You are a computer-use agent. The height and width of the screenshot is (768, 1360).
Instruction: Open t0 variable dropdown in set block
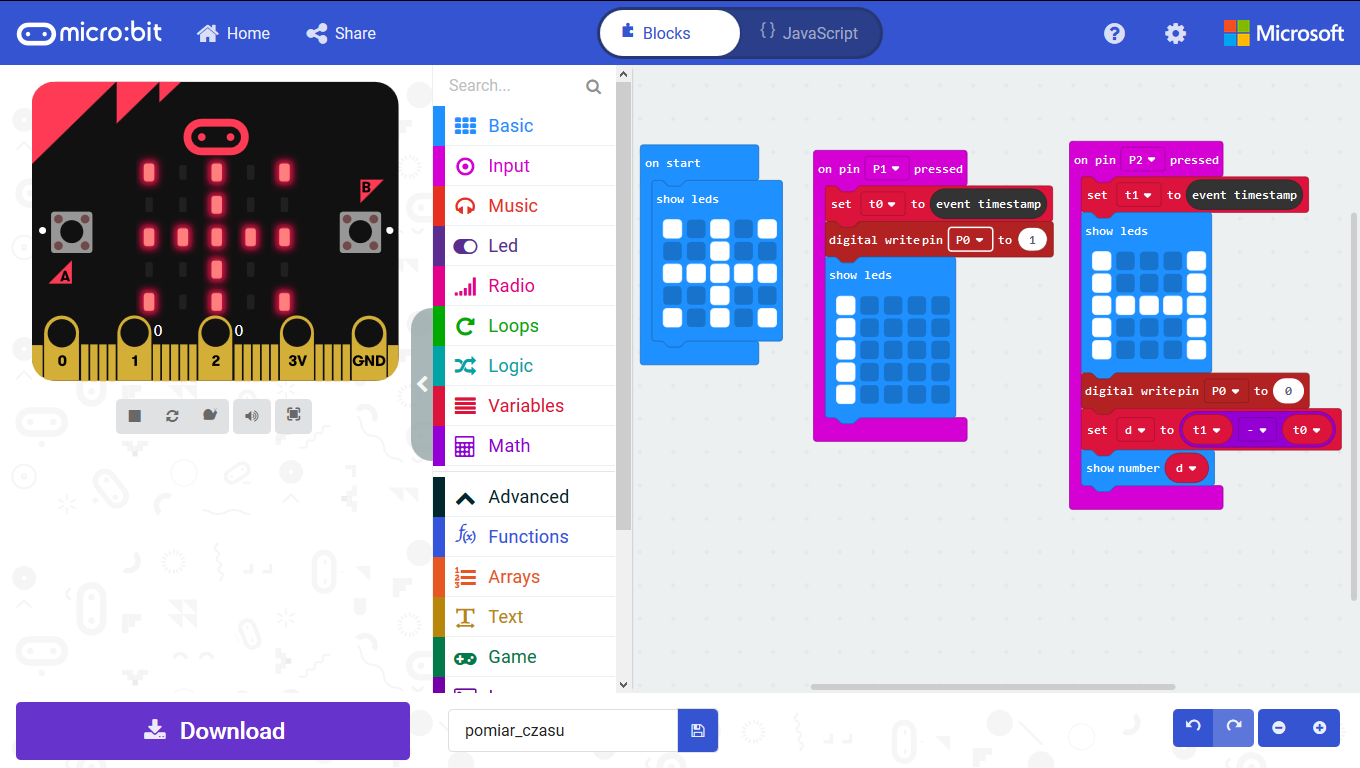click(x=882, y=204)
